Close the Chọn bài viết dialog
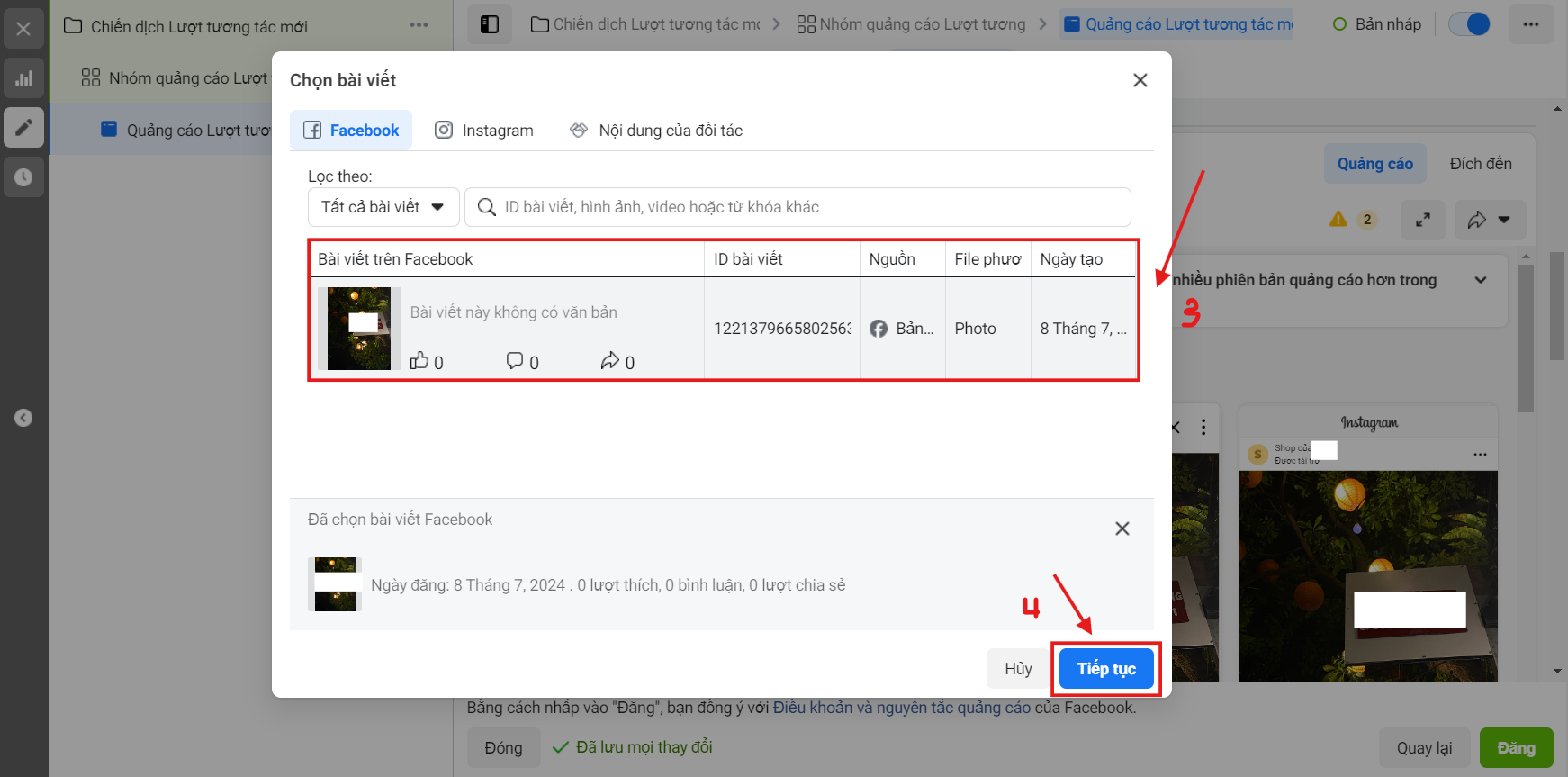The height and width of the screenshot is (777, 1568). click(x=1140, y=80)
